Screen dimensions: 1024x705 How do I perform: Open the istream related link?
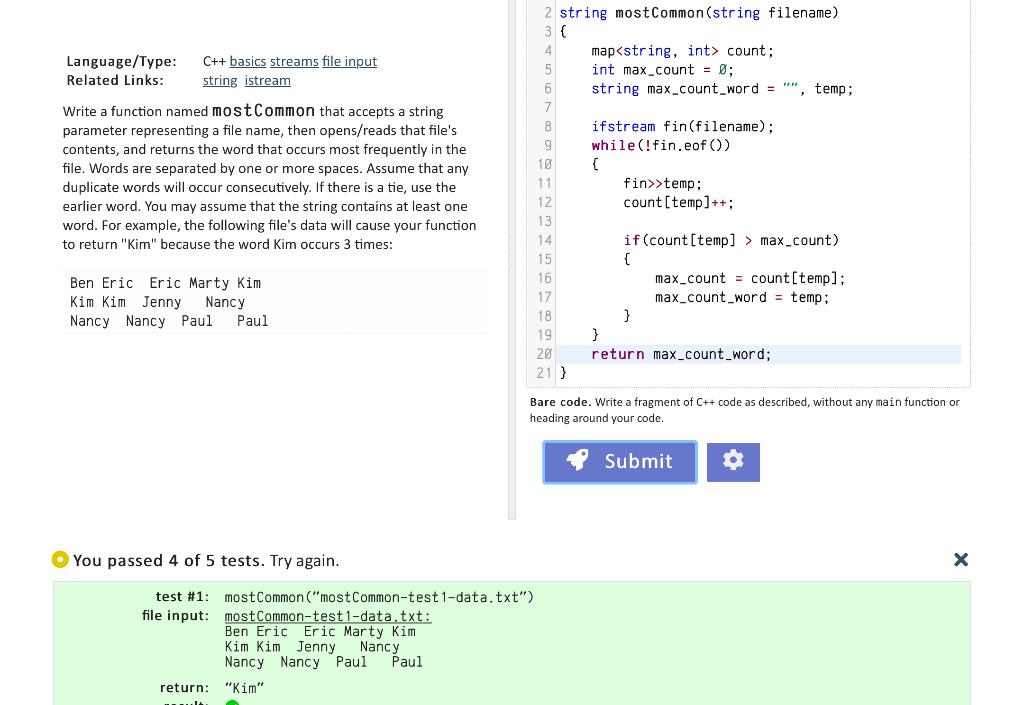pyautogui.click(x=267, y=80)
